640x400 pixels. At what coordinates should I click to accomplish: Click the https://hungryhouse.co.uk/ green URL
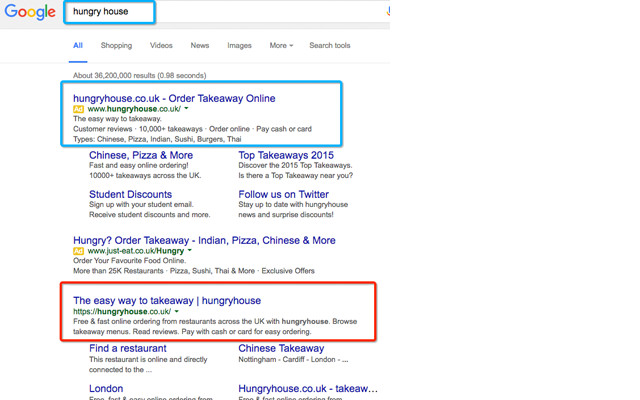(122, 311)
